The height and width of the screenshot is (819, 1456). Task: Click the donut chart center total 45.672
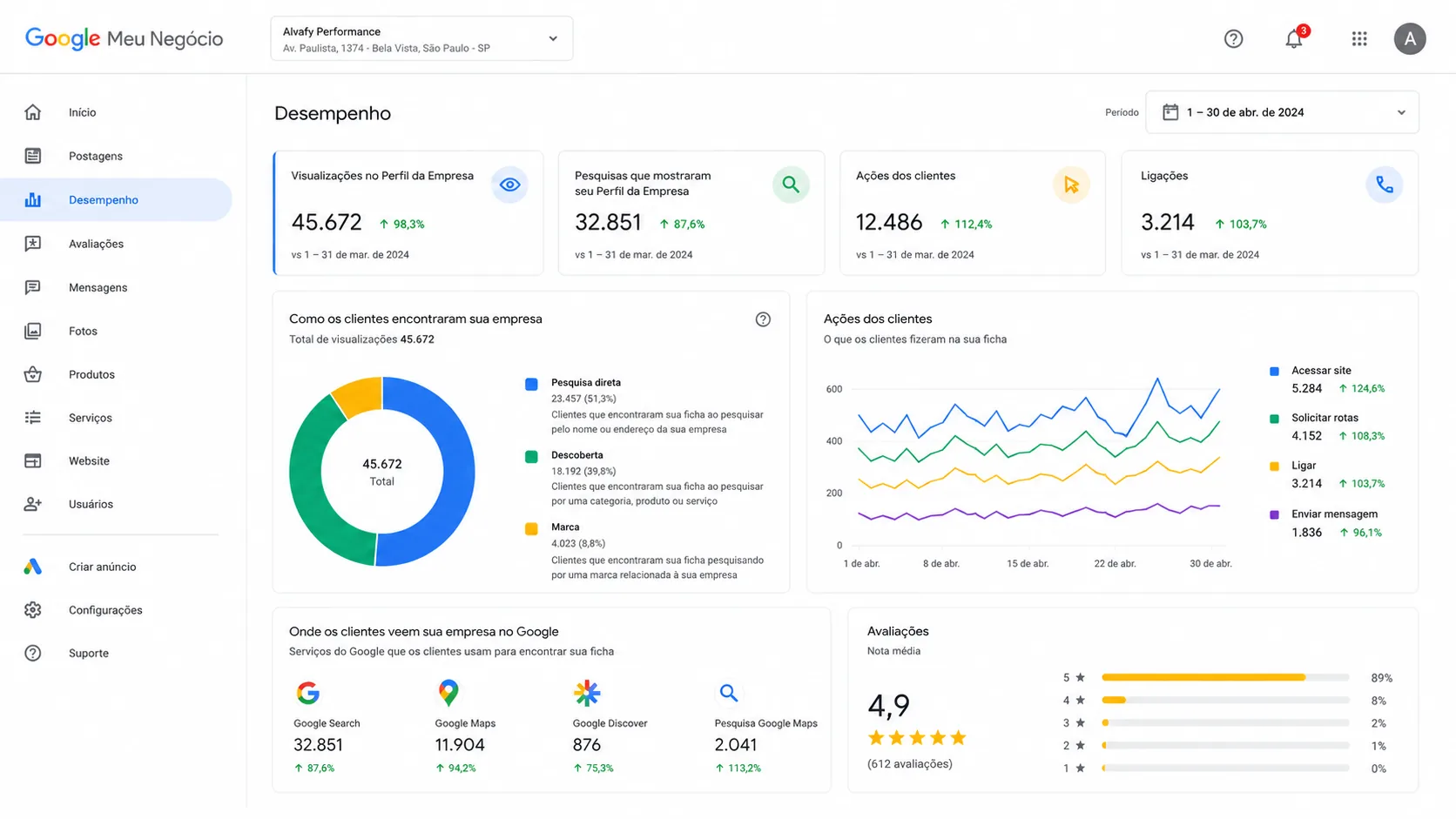pos(382,464)
